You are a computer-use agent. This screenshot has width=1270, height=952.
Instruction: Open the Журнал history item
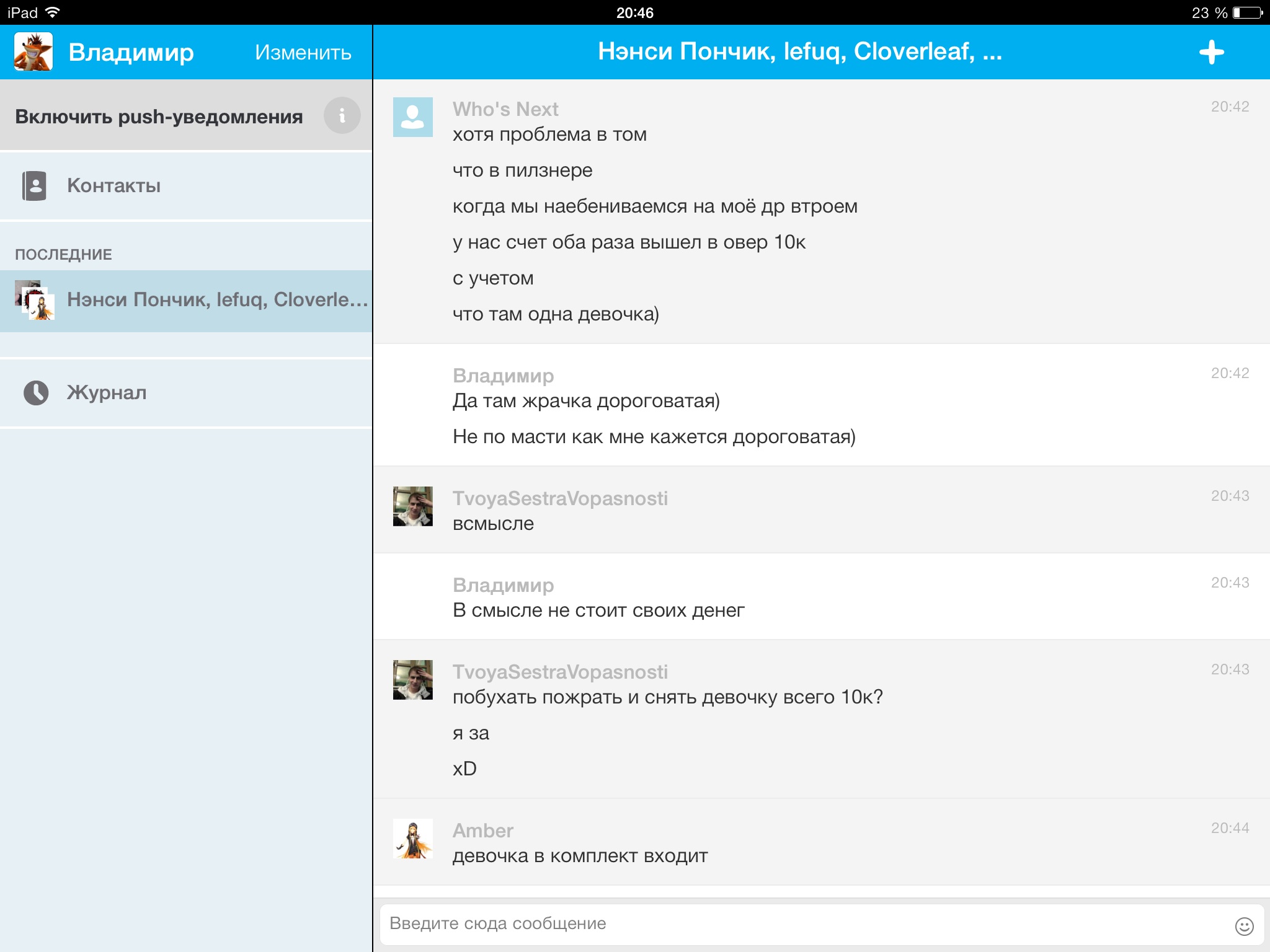coord(107,392)
